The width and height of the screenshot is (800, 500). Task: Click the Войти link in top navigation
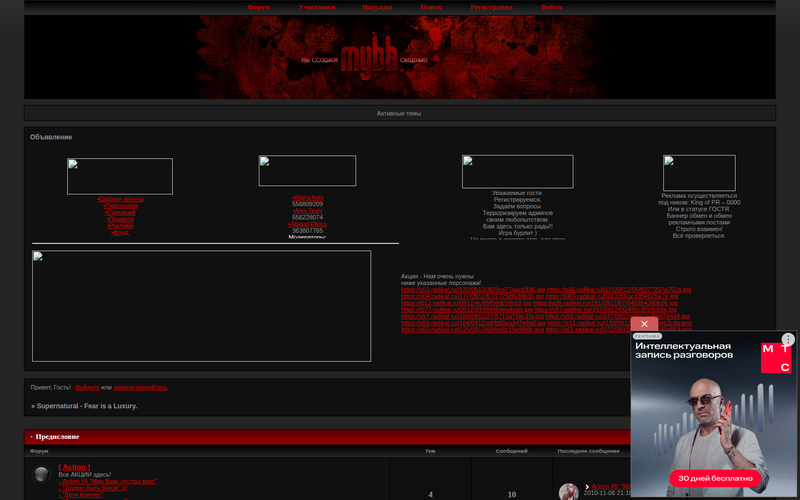point(551,7)
